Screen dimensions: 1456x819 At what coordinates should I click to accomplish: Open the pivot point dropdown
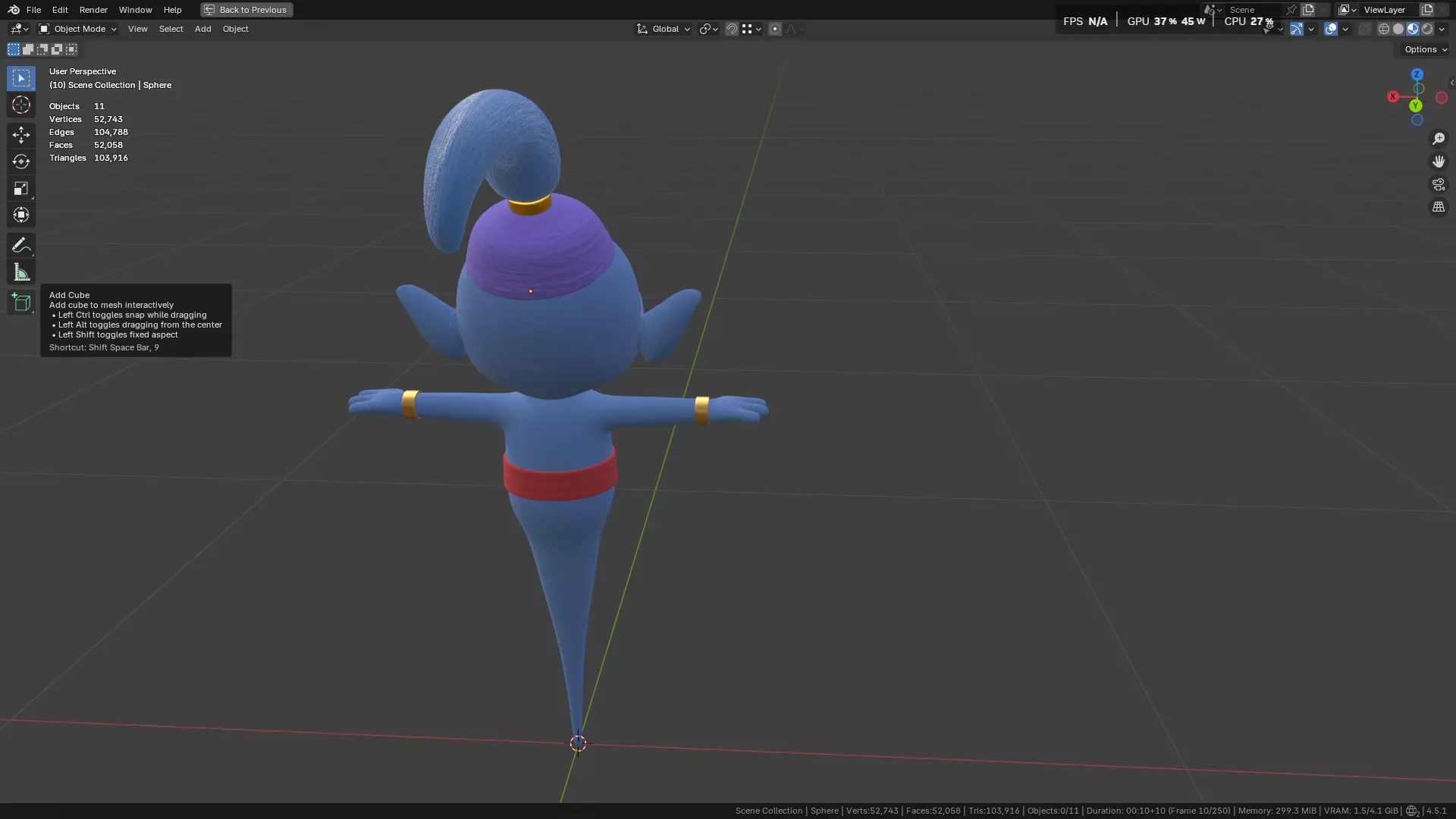click(x=708, y=29)
